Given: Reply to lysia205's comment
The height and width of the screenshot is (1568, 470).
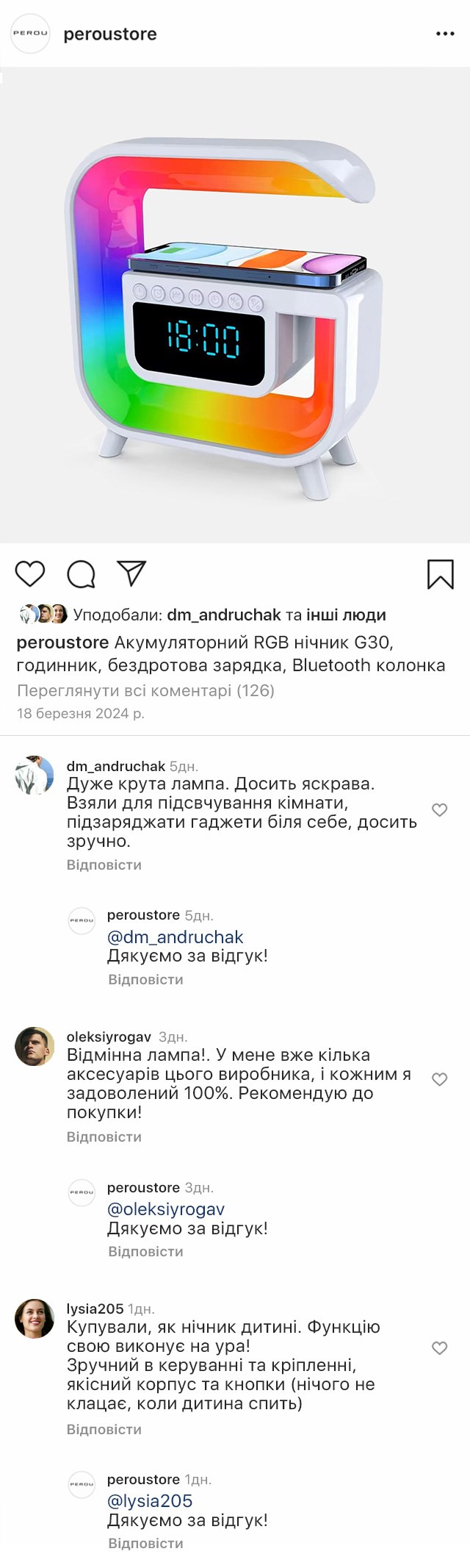Looking at the screenshot, I should (x=104, y=1429).
